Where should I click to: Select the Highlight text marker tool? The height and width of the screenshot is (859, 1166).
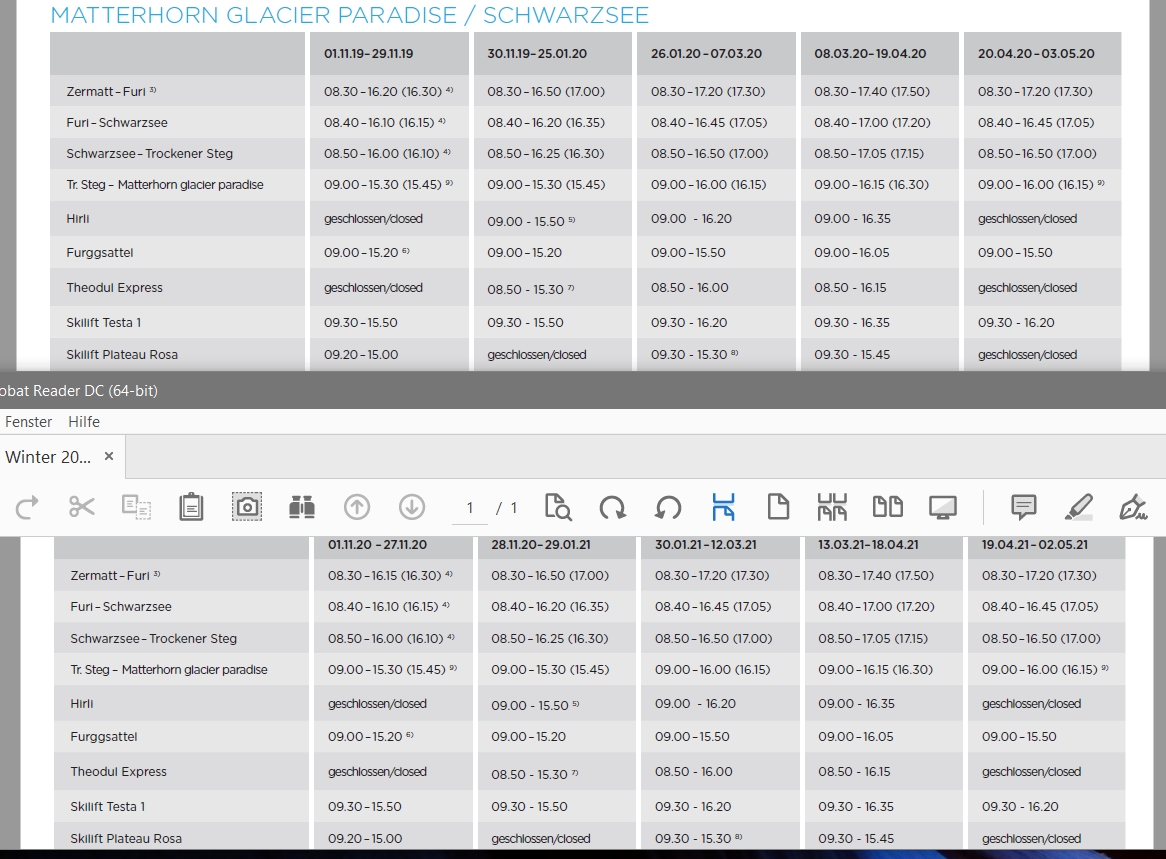coord(1078,508)
